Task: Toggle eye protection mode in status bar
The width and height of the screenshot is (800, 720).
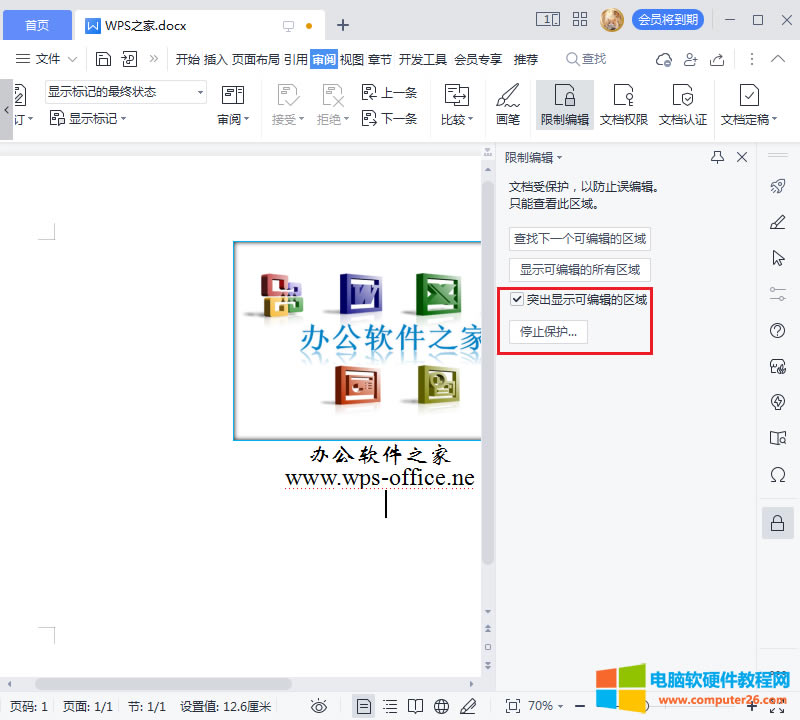Action: 319,706
